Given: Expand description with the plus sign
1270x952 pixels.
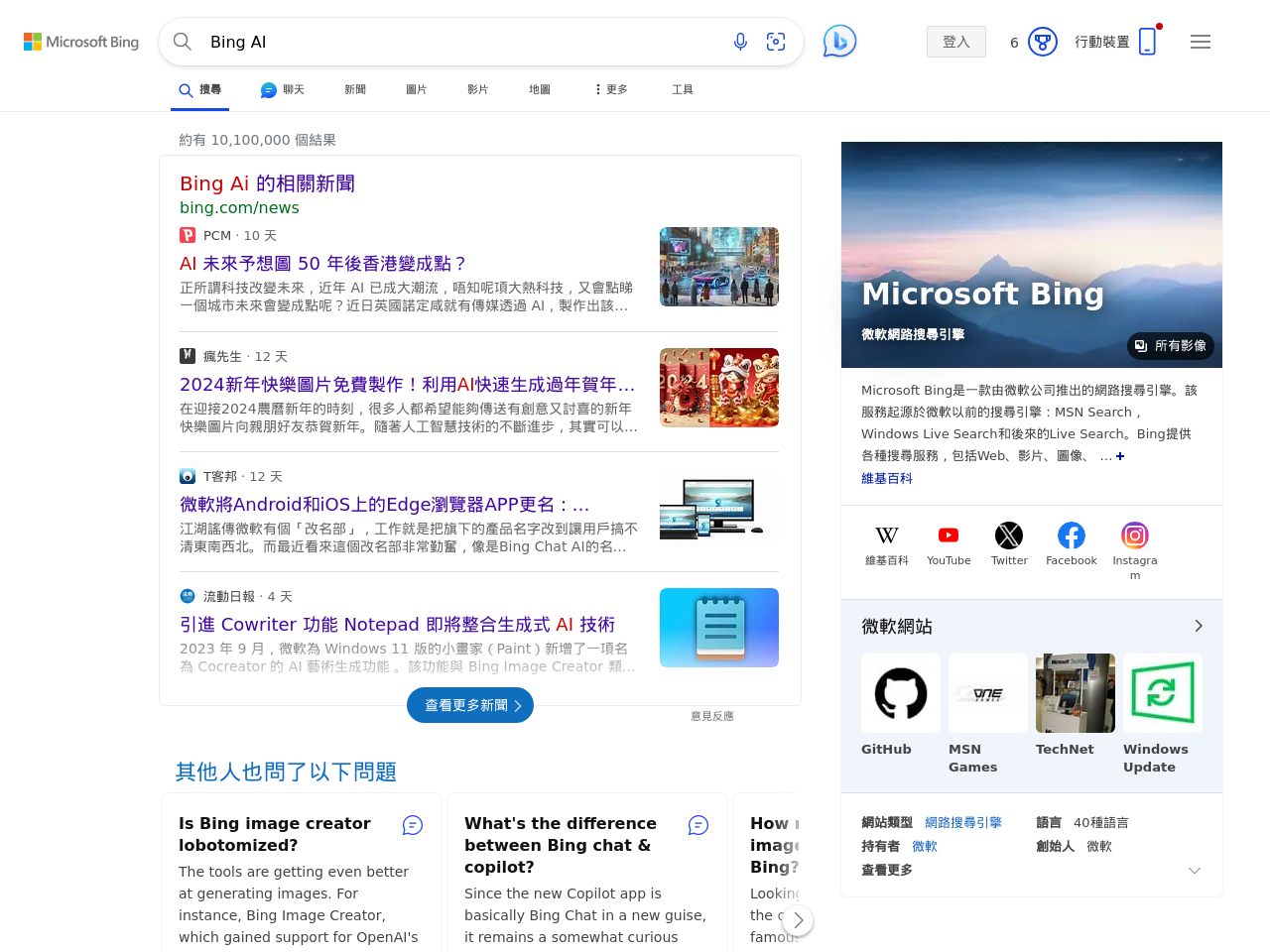Looking at the screenshot, I should (1120, 456).
